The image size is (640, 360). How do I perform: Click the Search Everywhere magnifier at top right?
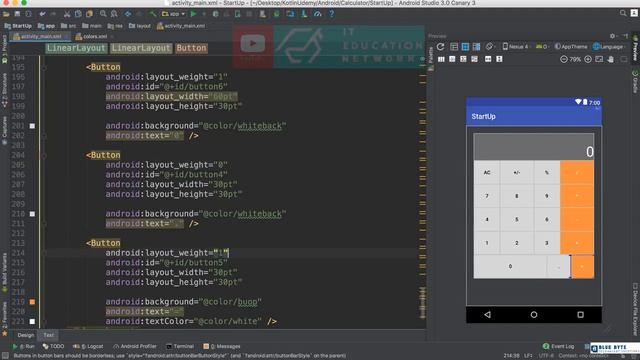pos(623,13)
